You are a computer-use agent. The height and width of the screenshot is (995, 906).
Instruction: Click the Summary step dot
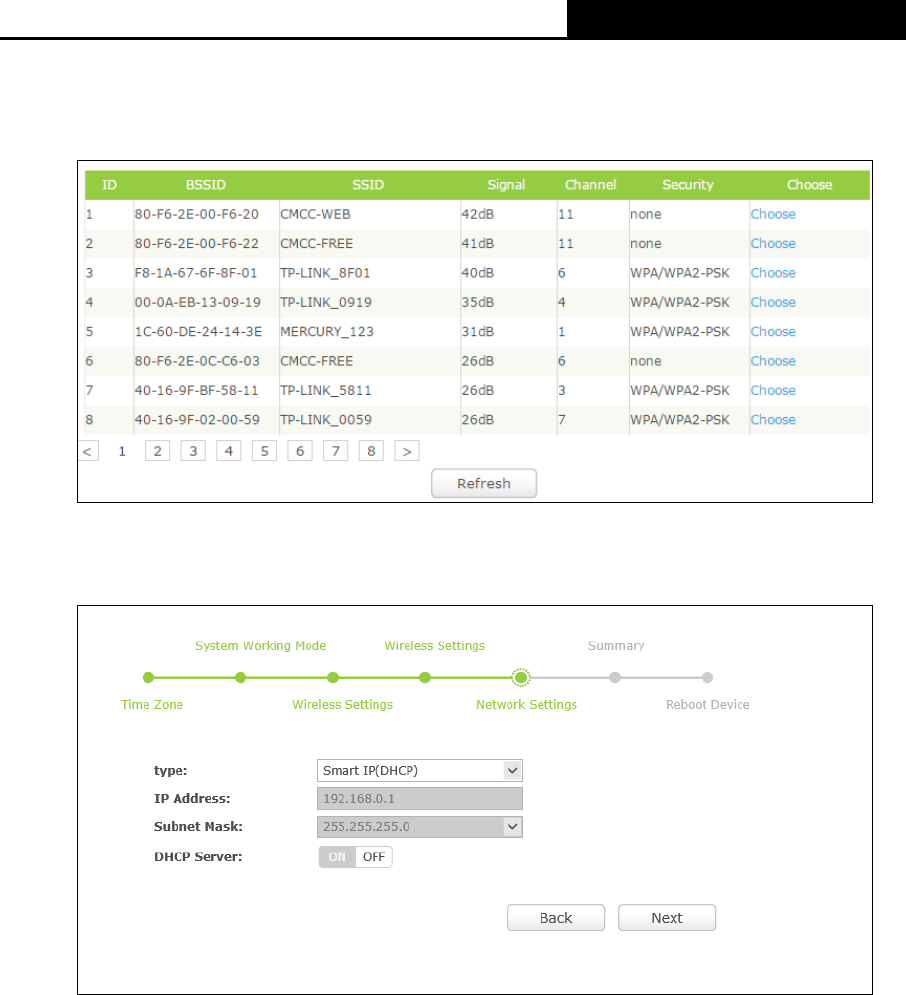pos(615,678)
